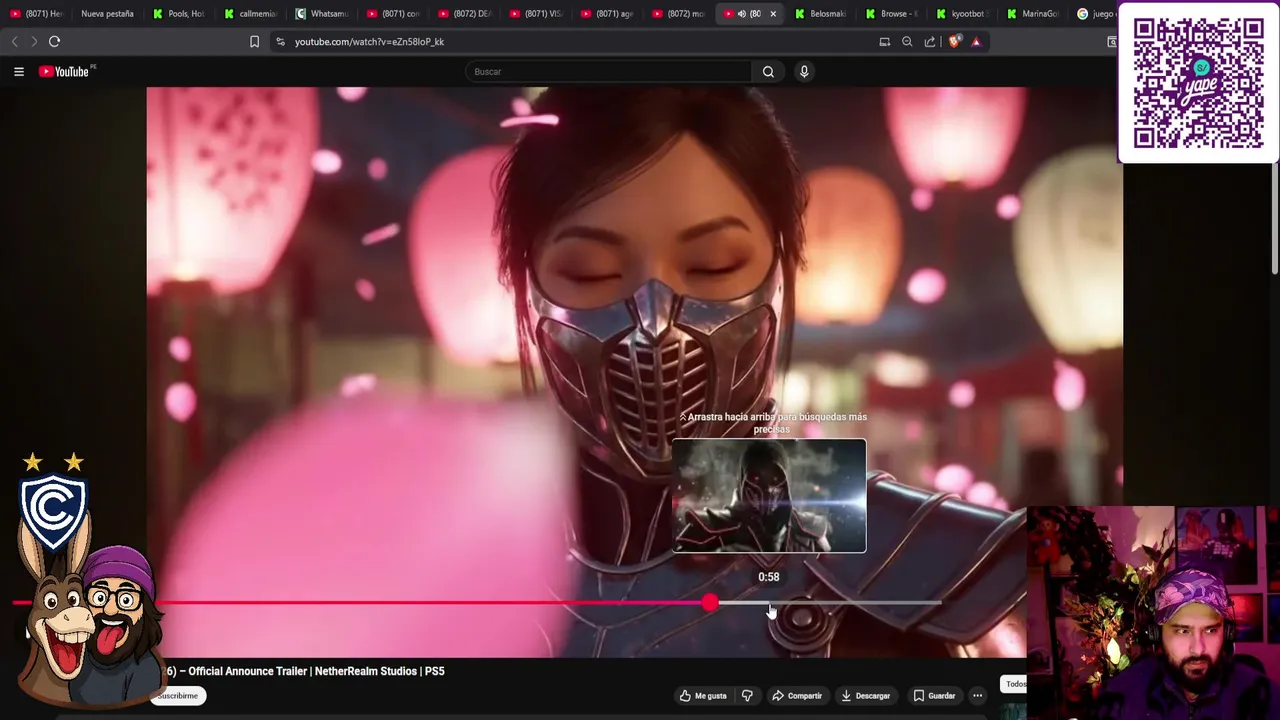Click the 'Descargar' download button
The height and width of the screenshot is (720, 1280).
866,695
